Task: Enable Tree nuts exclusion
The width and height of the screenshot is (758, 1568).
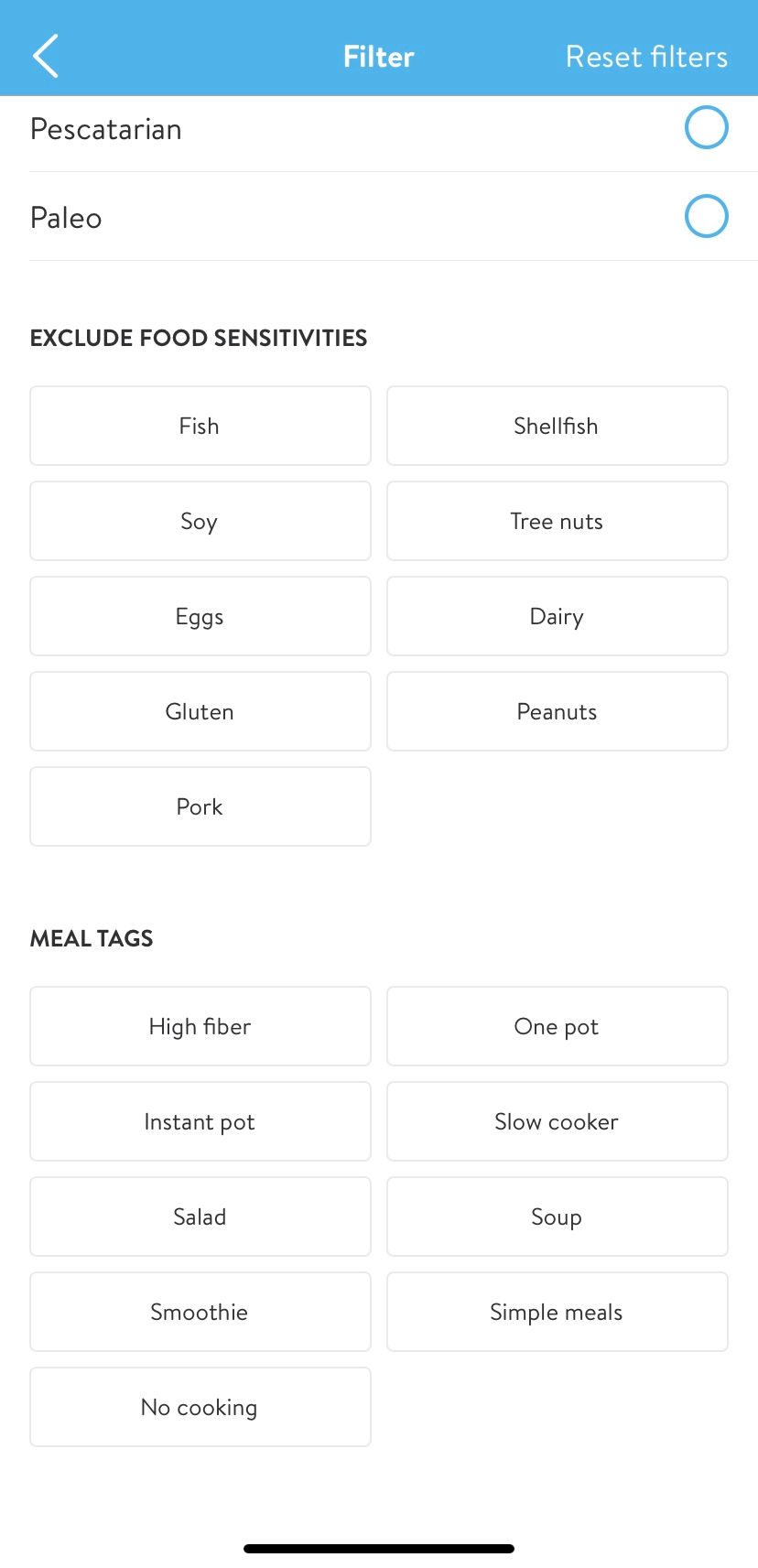Action: click(557, 521)
